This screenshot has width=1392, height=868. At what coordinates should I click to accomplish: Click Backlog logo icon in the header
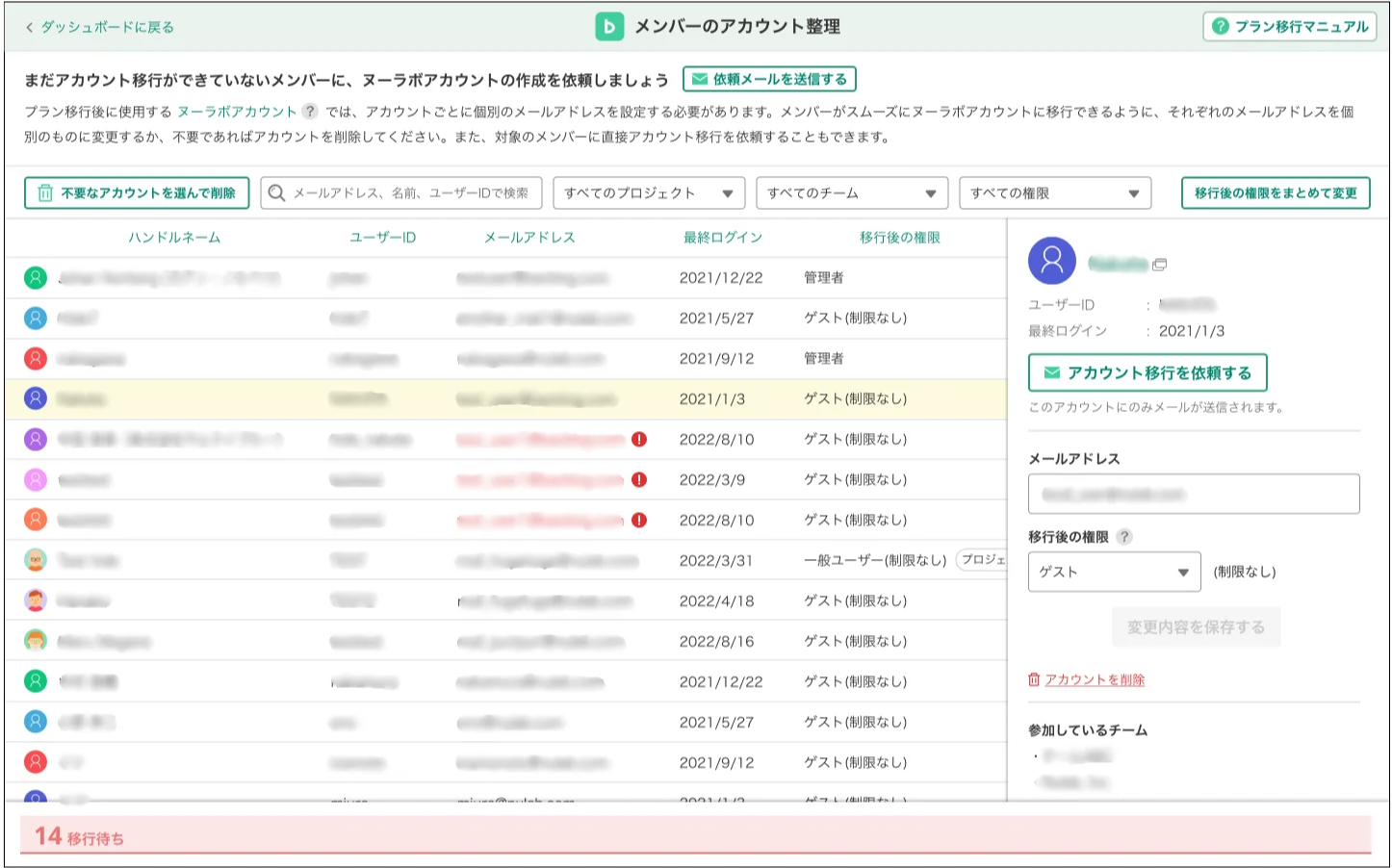(x=609, y=27)
